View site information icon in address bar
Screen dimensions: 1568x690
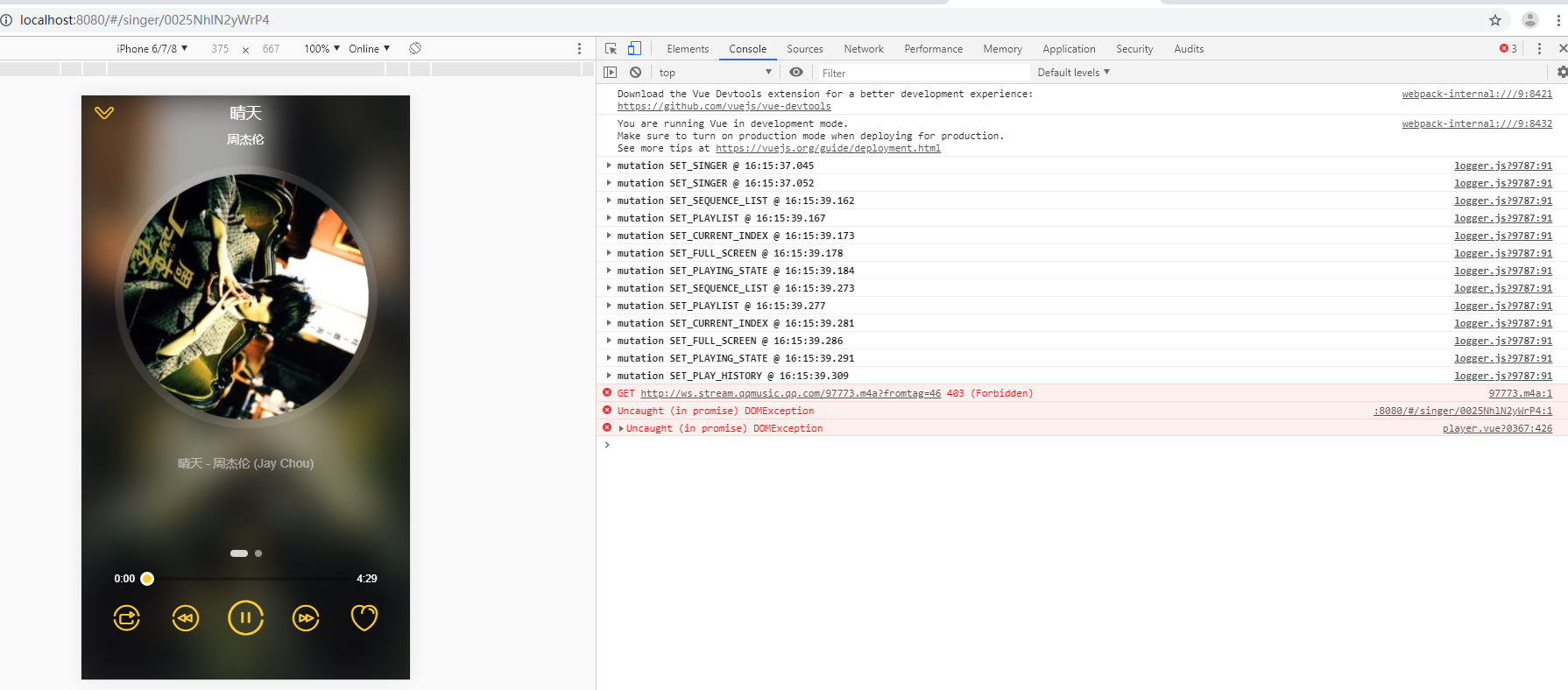[6, 20]
